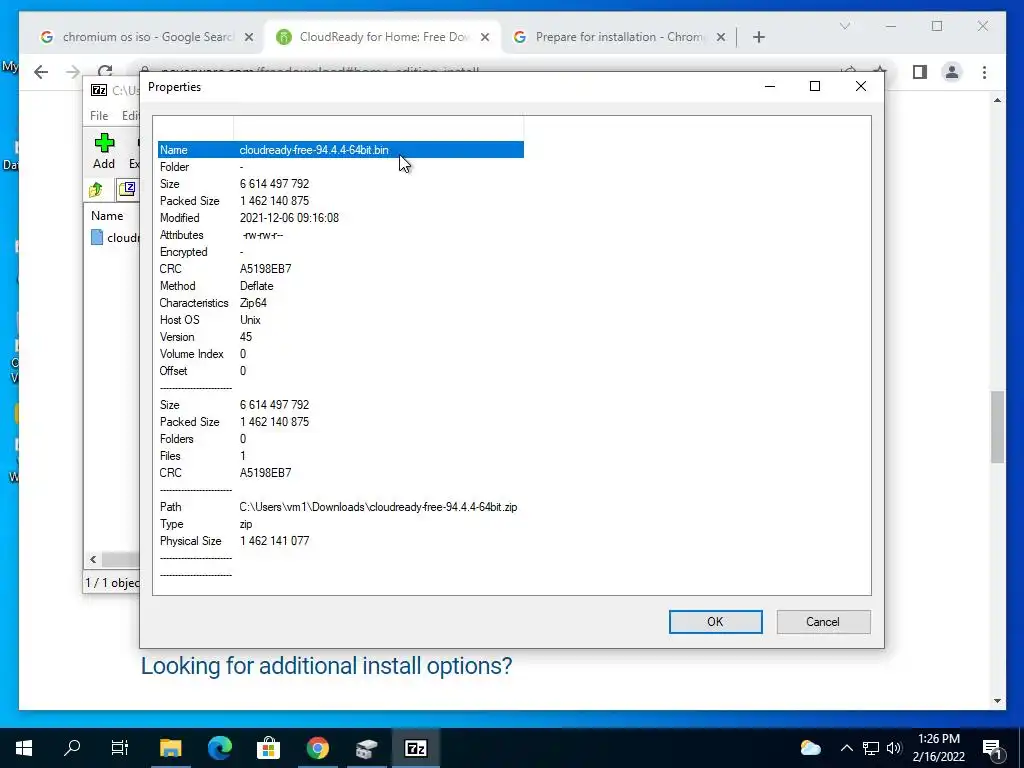Select the Modified 2021-12-06 09:16:08 row
This screenshot has height=768, width=1024.
[x=340, y=217]
